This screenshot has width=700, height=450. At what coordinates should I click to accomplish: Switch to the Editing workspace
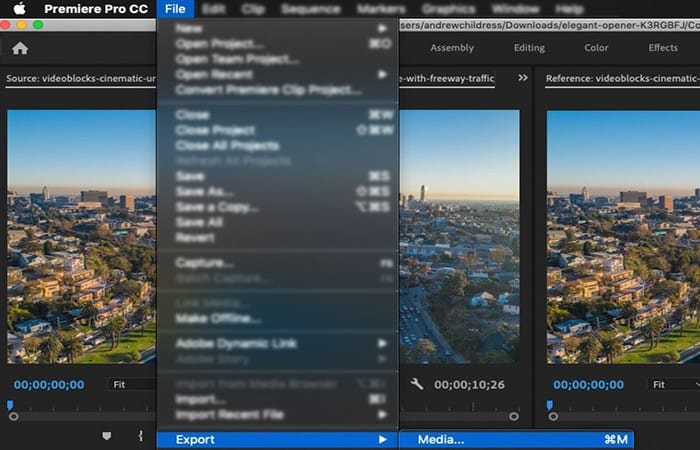click(x=529, y=48)
